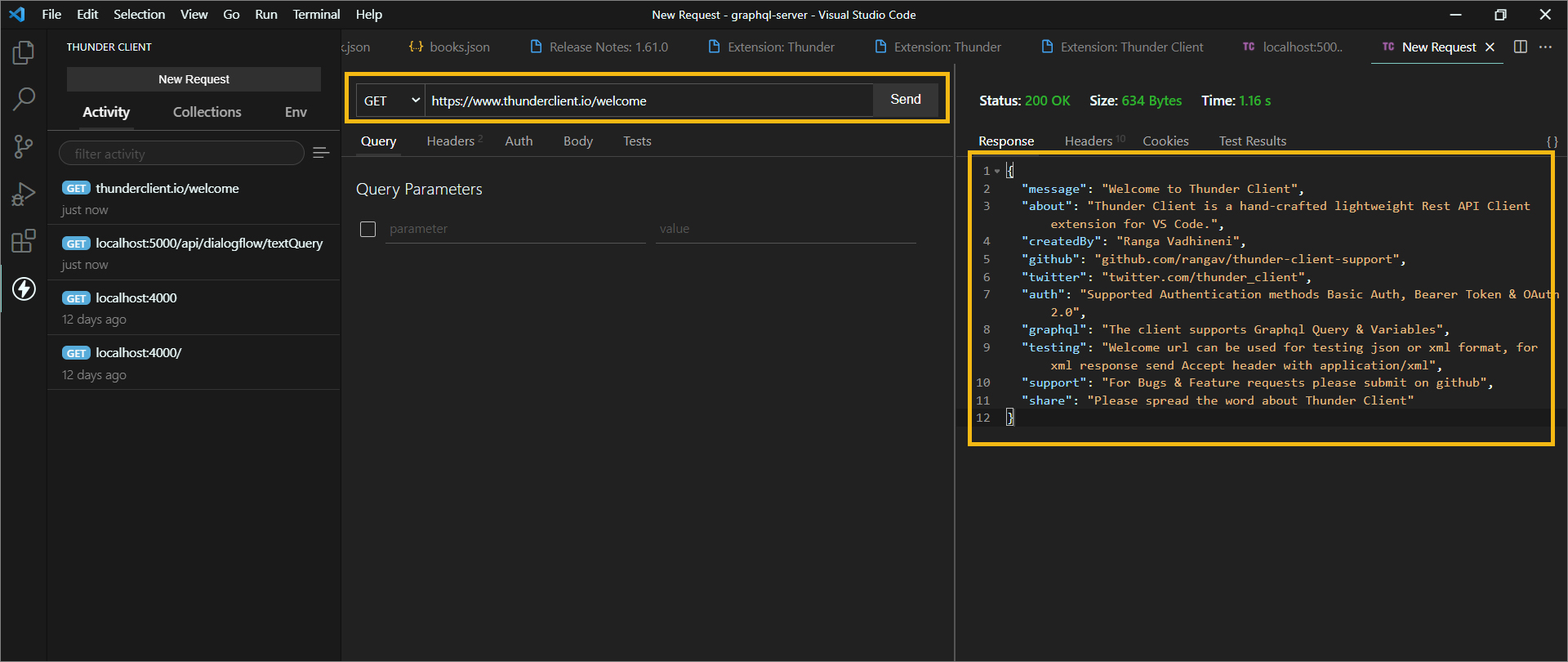Viewport: 1568px width, 662px height.
Task: Open the Edit menu
Action: coord(87,14)
